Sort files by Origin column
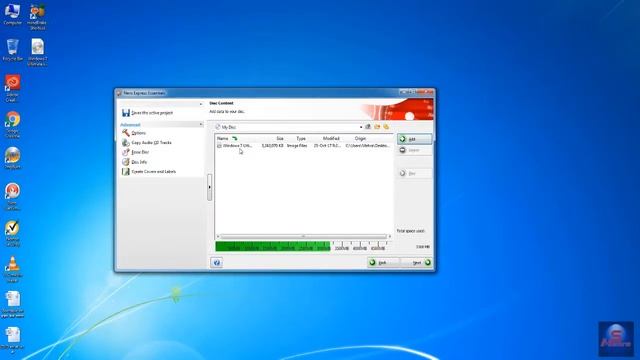Image resolution: width=640 pixels, height=360 pixels. (360, 139)
